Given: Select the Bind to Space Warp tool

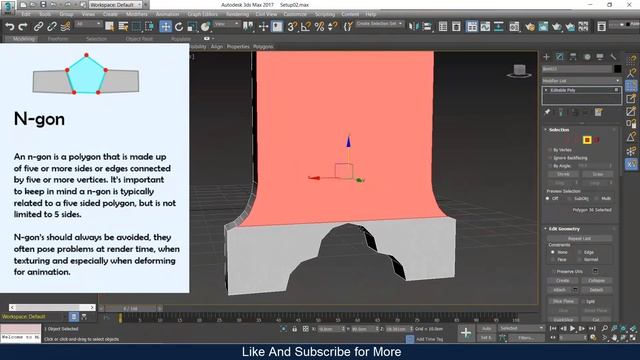Looking at the screenshot, I should point(65,27).
